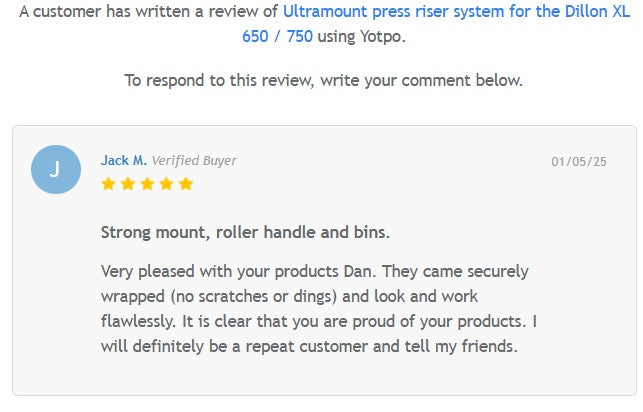The width and height of the screenshot is (643, 412).
Task: Click the "using Yotpo" text
Action: coord(362,36)
